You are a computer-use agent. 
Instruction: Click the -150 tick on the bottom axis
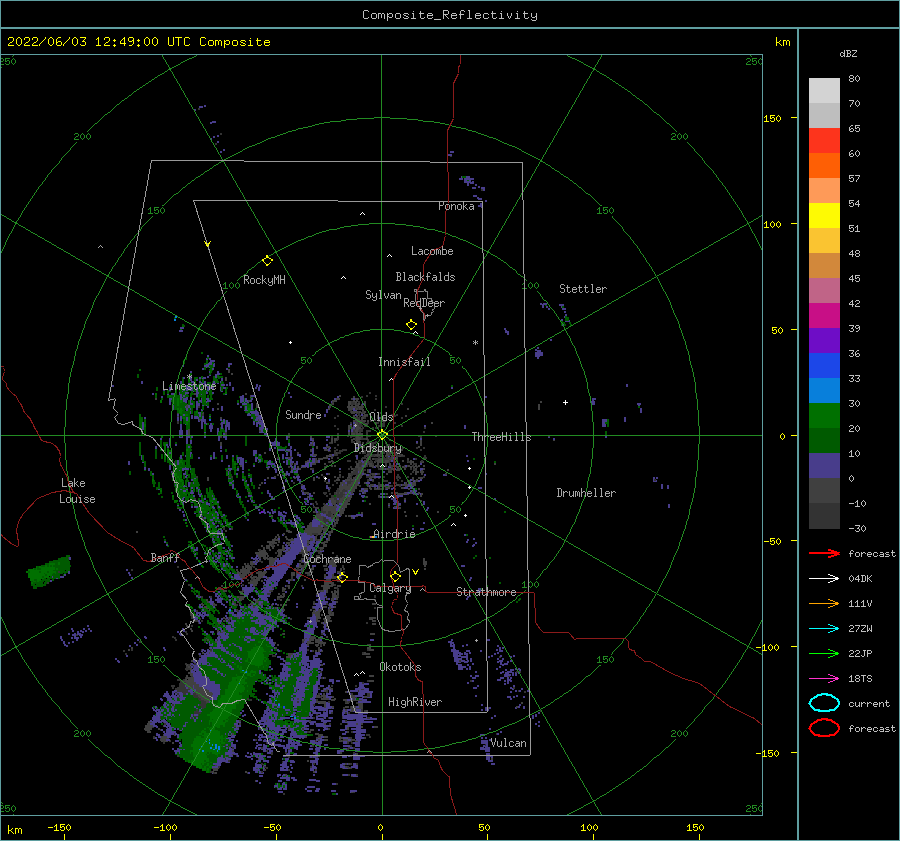click(59, 827)
